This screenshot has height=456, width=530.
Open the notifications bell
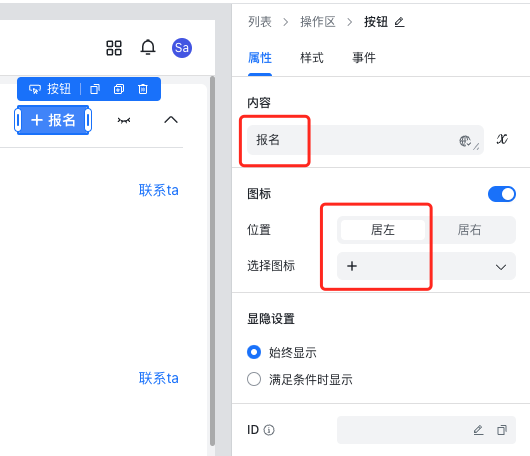148,48
